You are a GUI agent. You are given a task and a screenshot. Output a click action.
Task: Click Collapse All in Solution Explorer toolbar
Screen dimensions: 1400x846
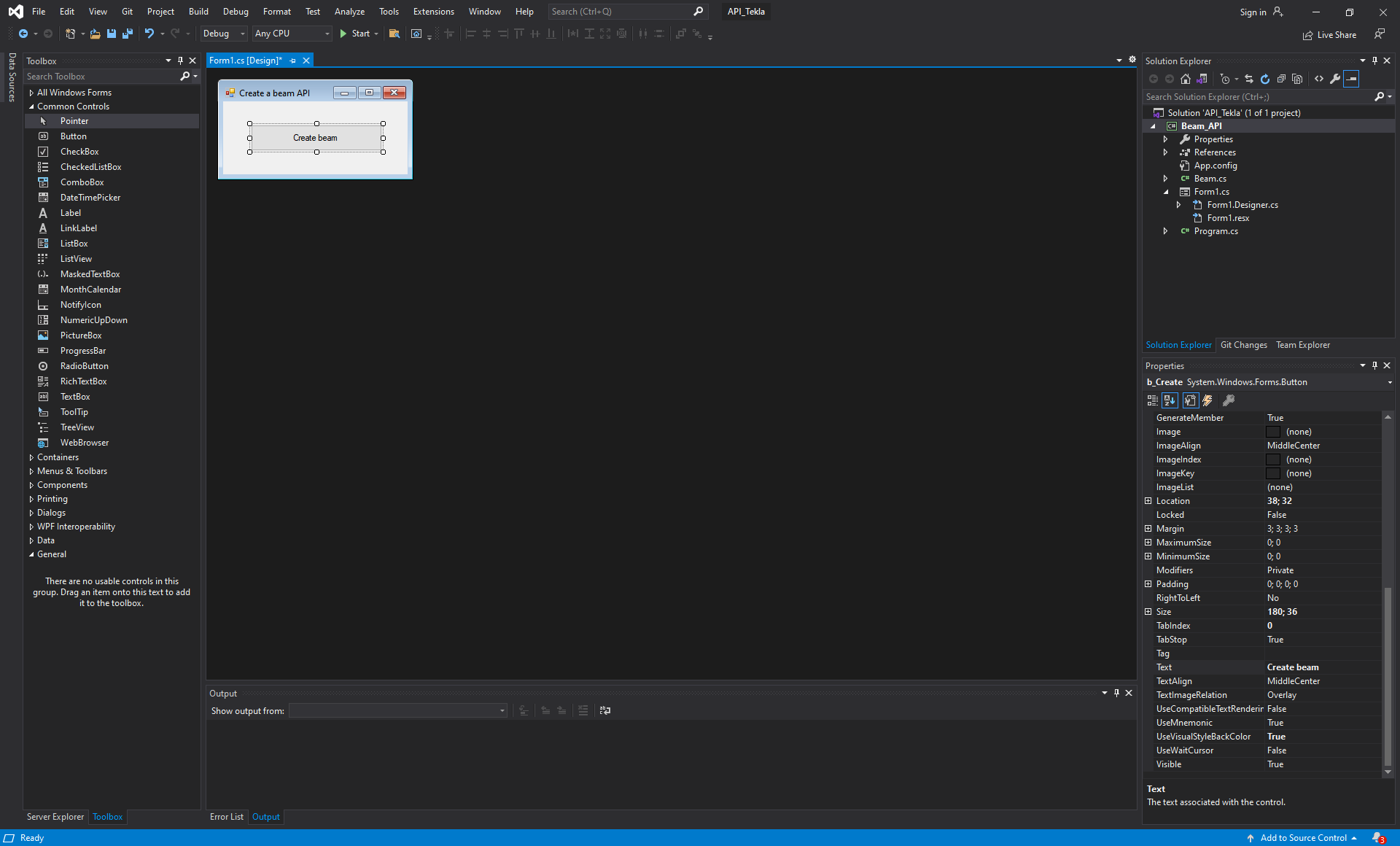1282,79
